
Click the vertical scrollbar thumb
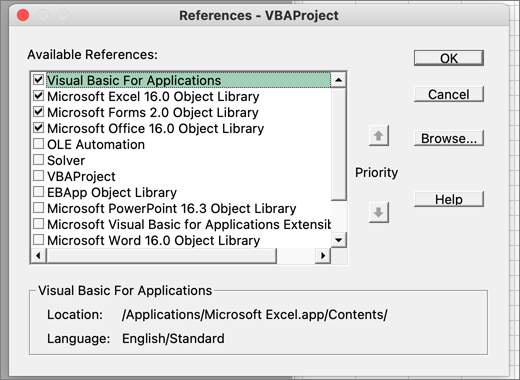[x=339, y=144]
